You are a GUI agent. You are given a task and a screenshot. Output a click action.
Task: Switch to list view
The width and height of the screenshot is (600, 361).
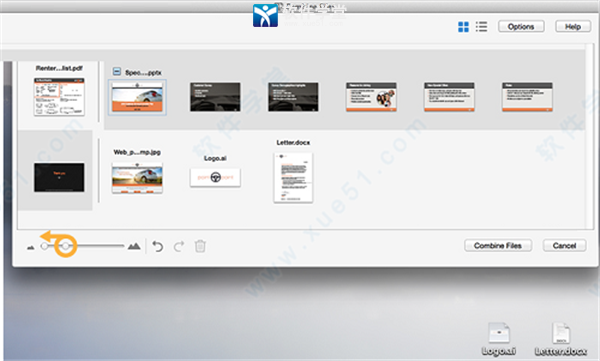pyautogui.click(x=481, y=27)
